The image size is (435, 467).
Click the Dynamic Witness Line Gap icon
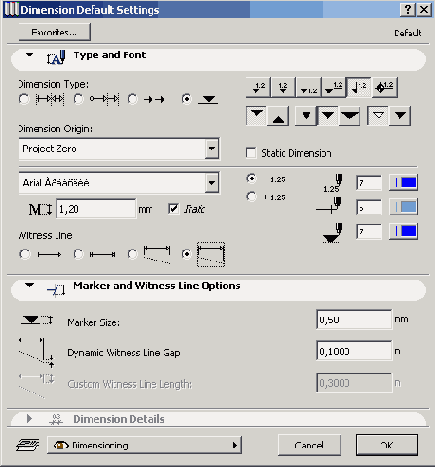click(36, 352)
